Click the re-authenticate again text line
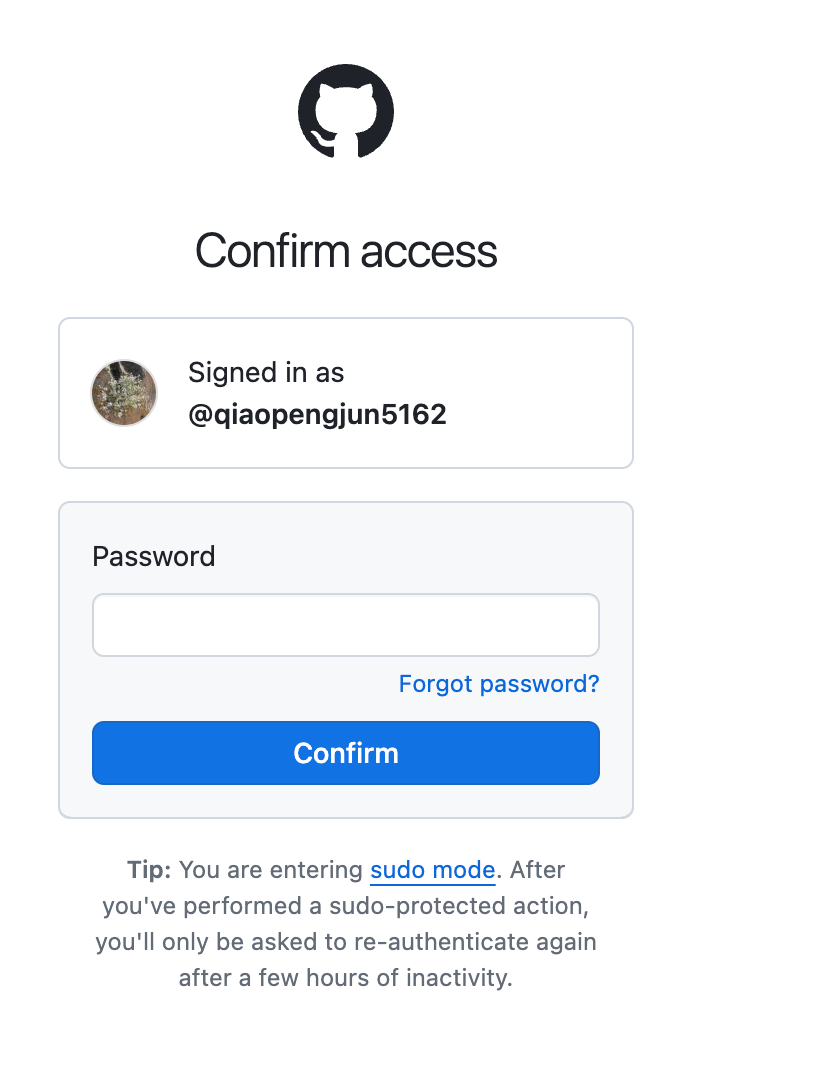Image resolution: width=814 pixels, height=1074 pixels. point(346,942)
